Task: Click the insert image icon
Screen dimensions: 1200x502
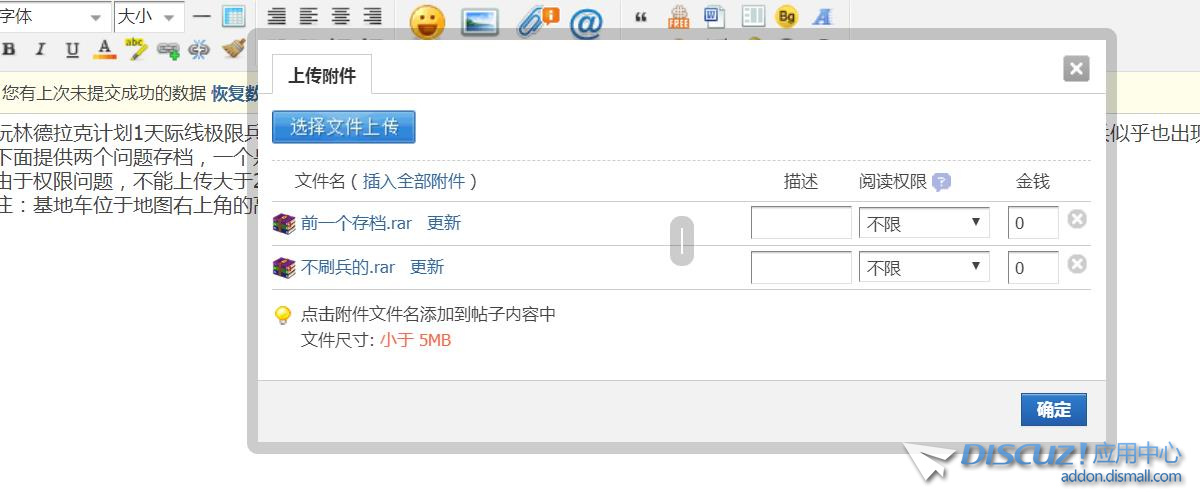Action: coord(480,22)
